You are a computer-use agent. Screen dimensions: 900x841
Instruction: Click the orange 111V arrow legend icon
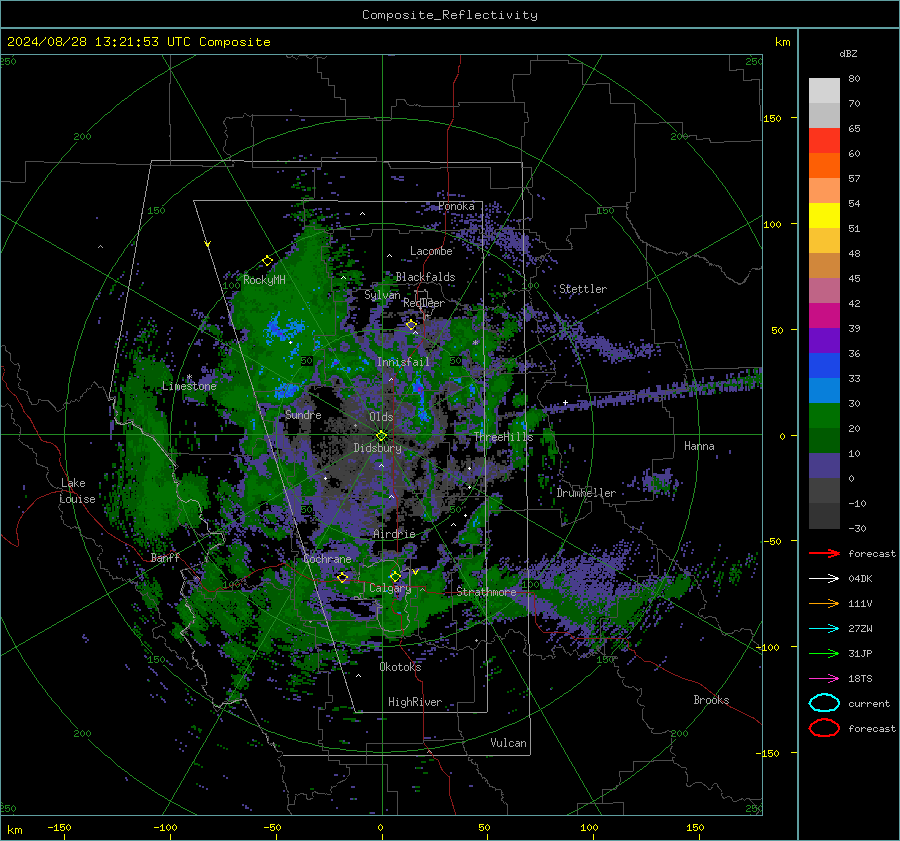tap(824, 603)
